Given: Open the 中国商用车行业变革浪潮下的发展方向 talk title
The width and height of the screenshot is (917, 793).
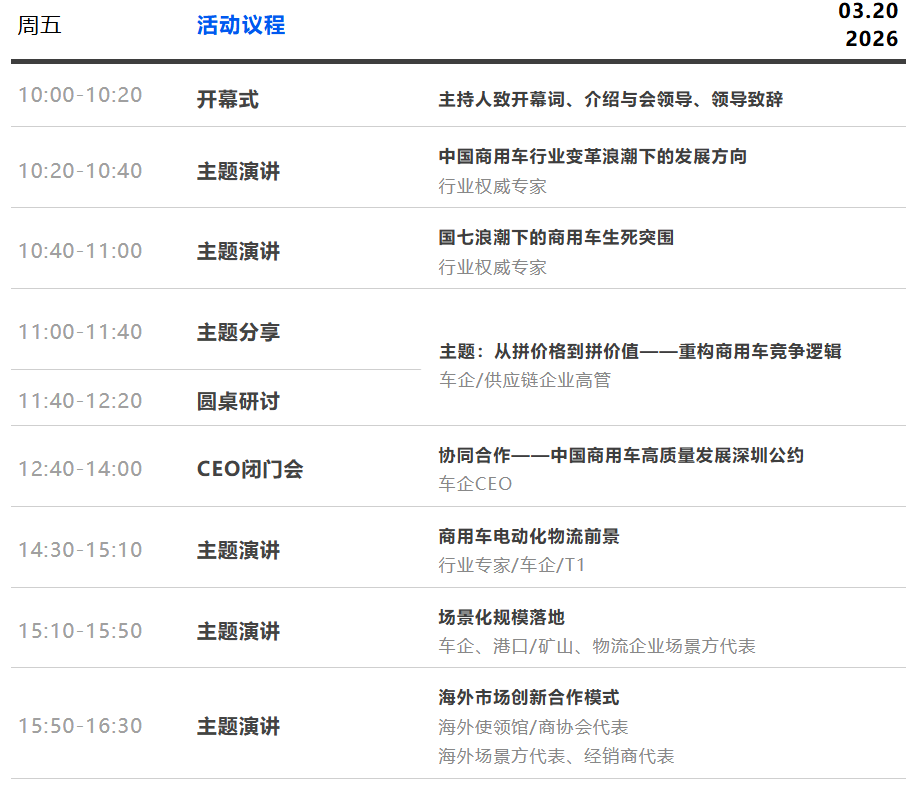Looking at the screenshot, I should point(592,157).
